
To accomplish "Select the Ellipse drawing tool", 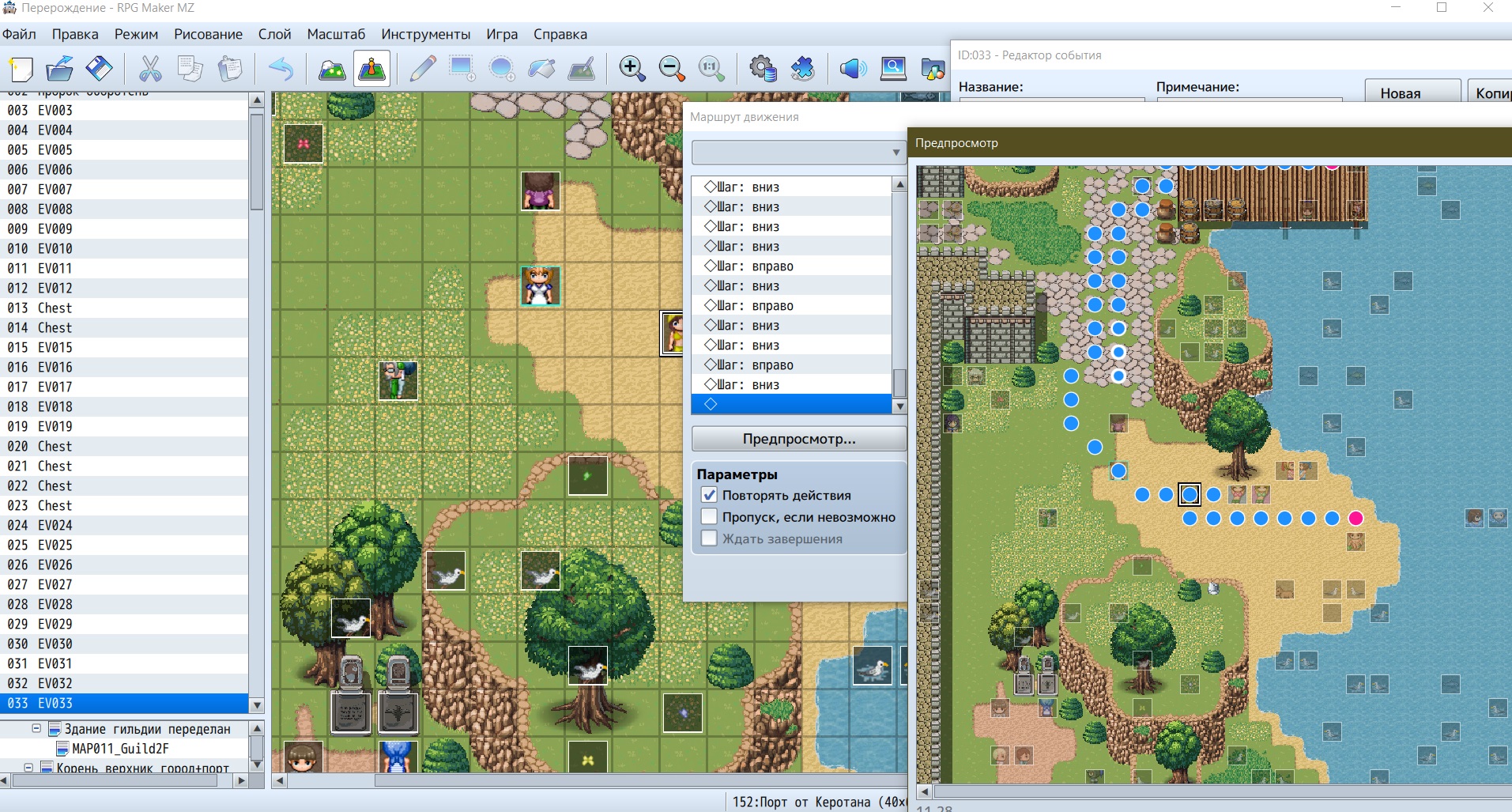I will [x=501, y=69].
